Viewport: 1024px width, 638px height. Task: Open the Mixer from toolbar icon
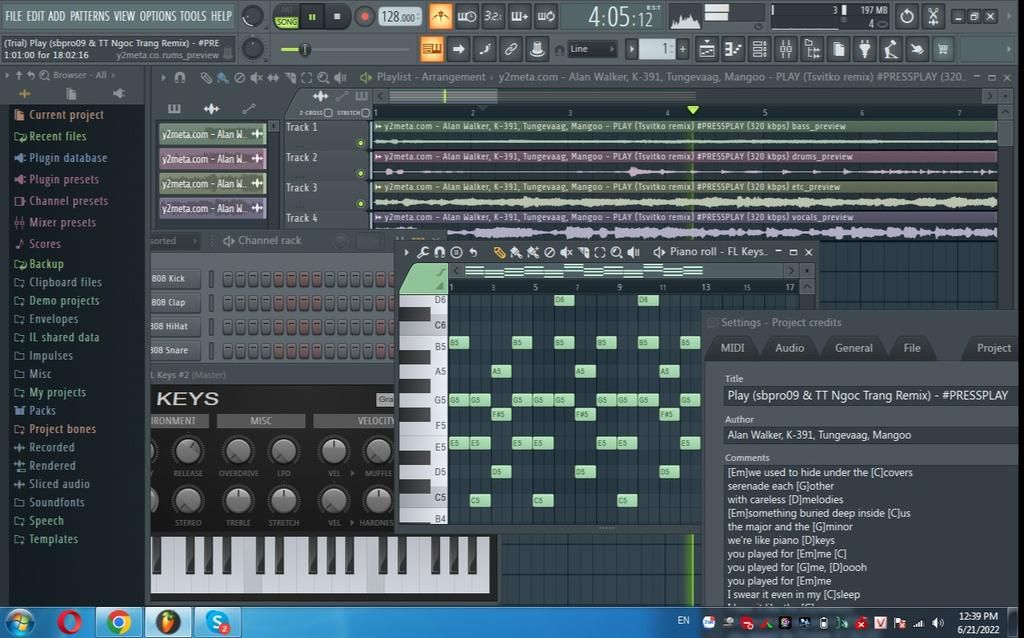point(786,49)
